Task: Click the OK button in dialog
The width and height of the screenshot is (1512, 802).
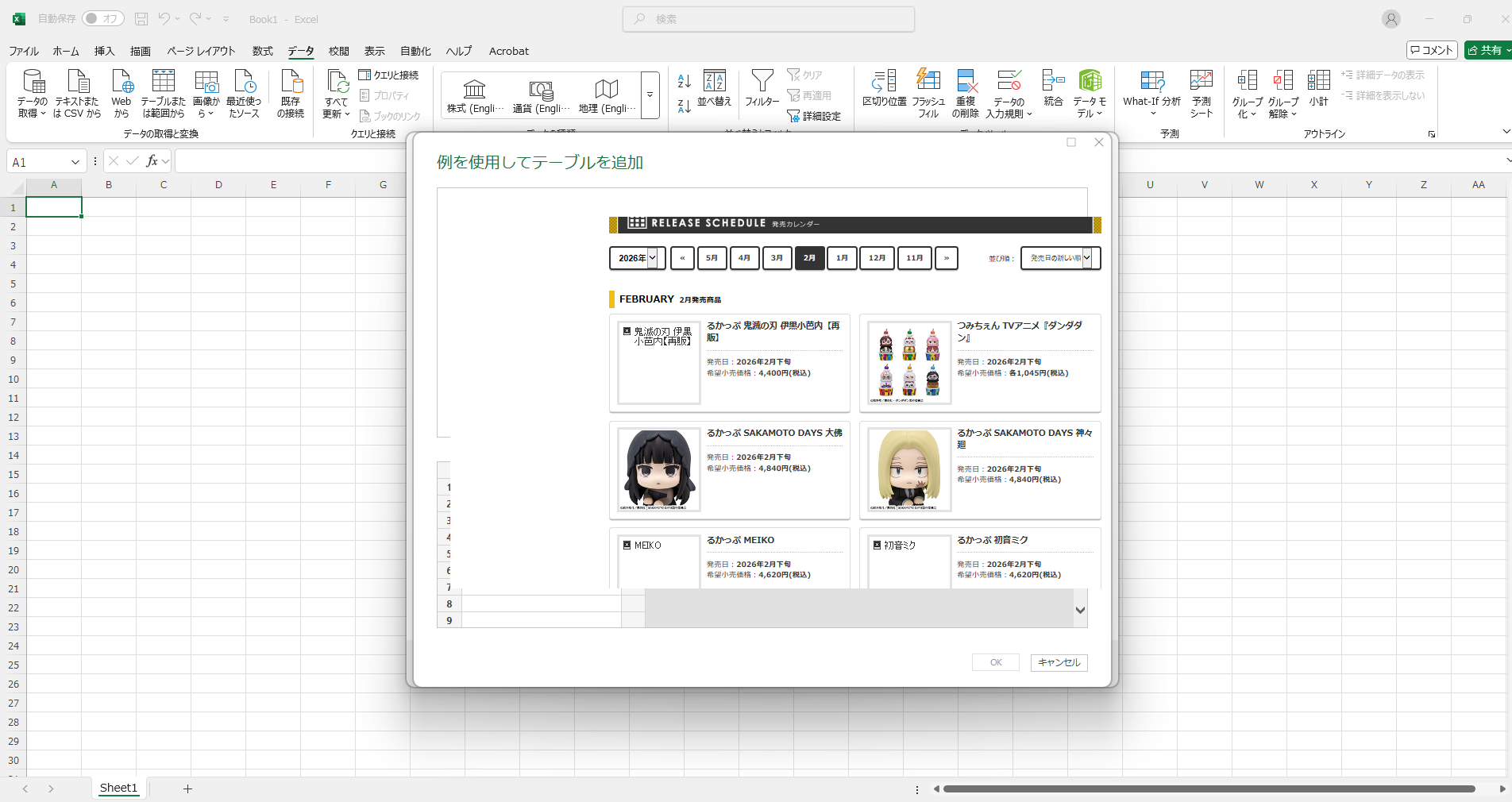Action: [x=996, y=662]
